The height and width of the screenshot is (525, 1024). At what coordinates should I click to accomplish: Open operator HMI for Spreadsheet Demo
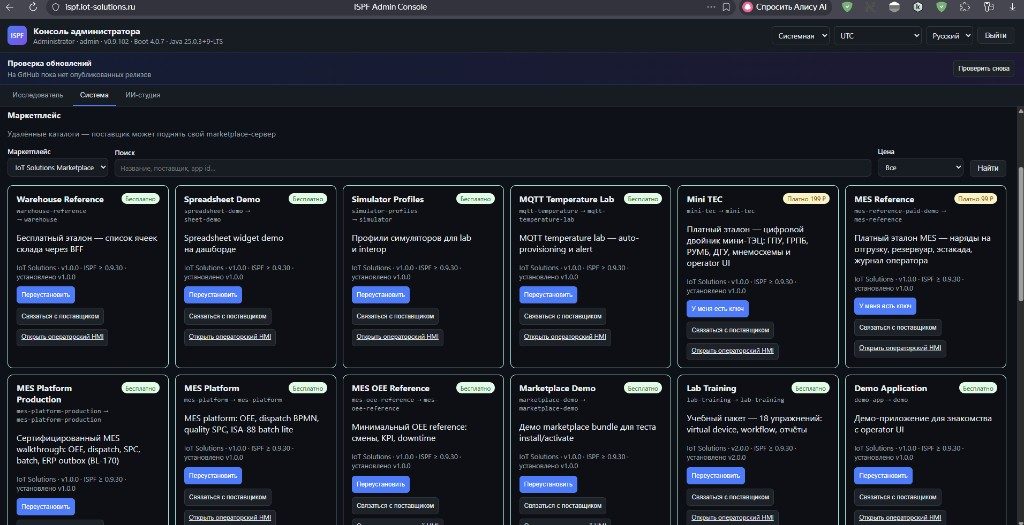click(230, 338)
